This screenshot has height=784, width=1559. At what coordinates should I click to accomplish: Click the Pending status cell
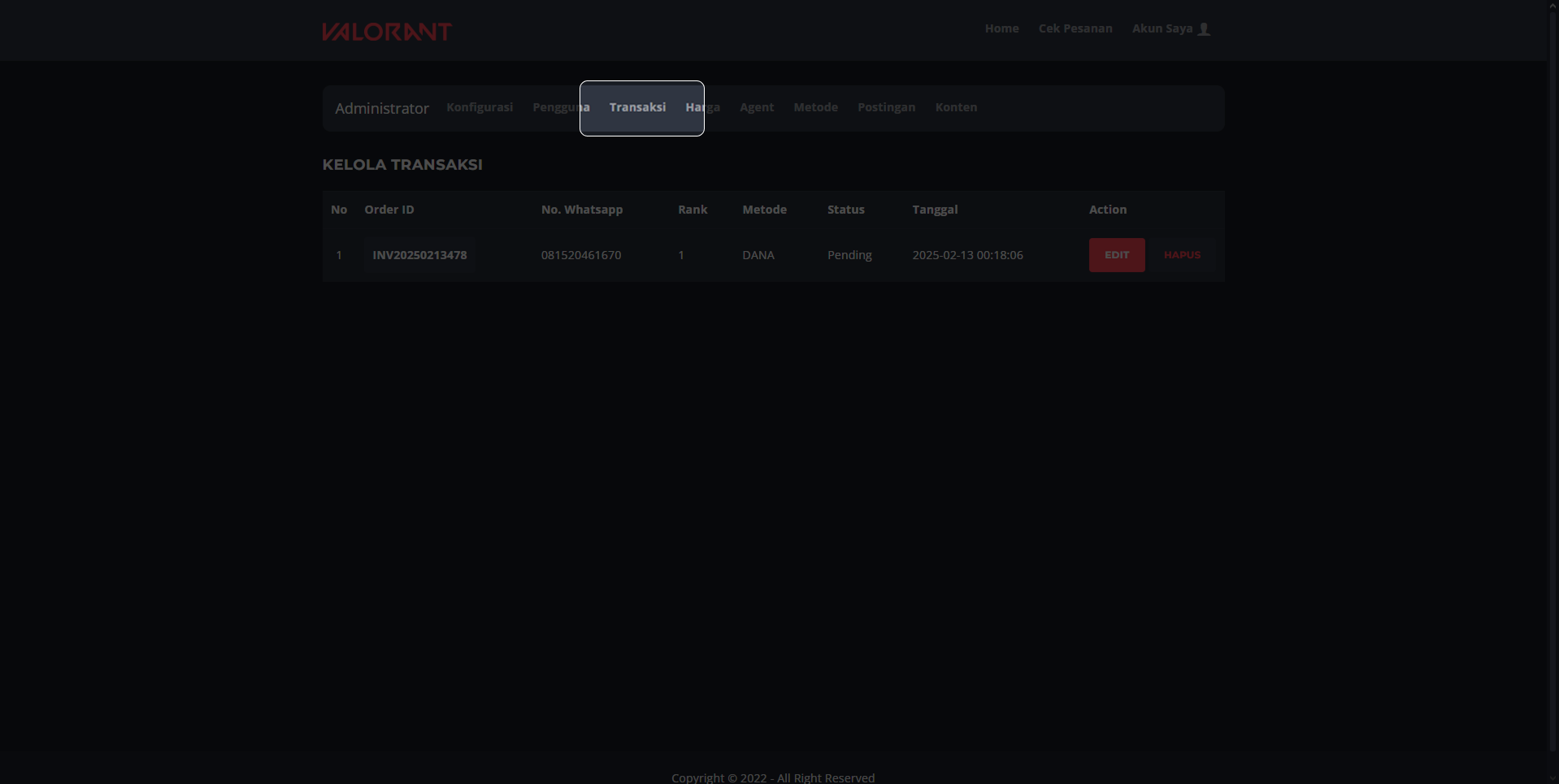(849, 255)
